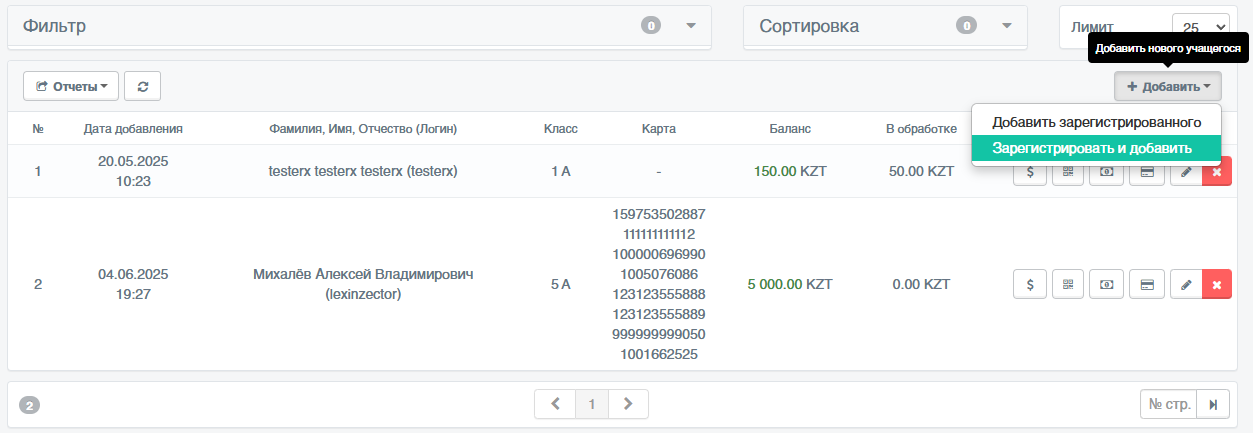Edit the testerx student with pencil icon

click(x=1186, y=173)
